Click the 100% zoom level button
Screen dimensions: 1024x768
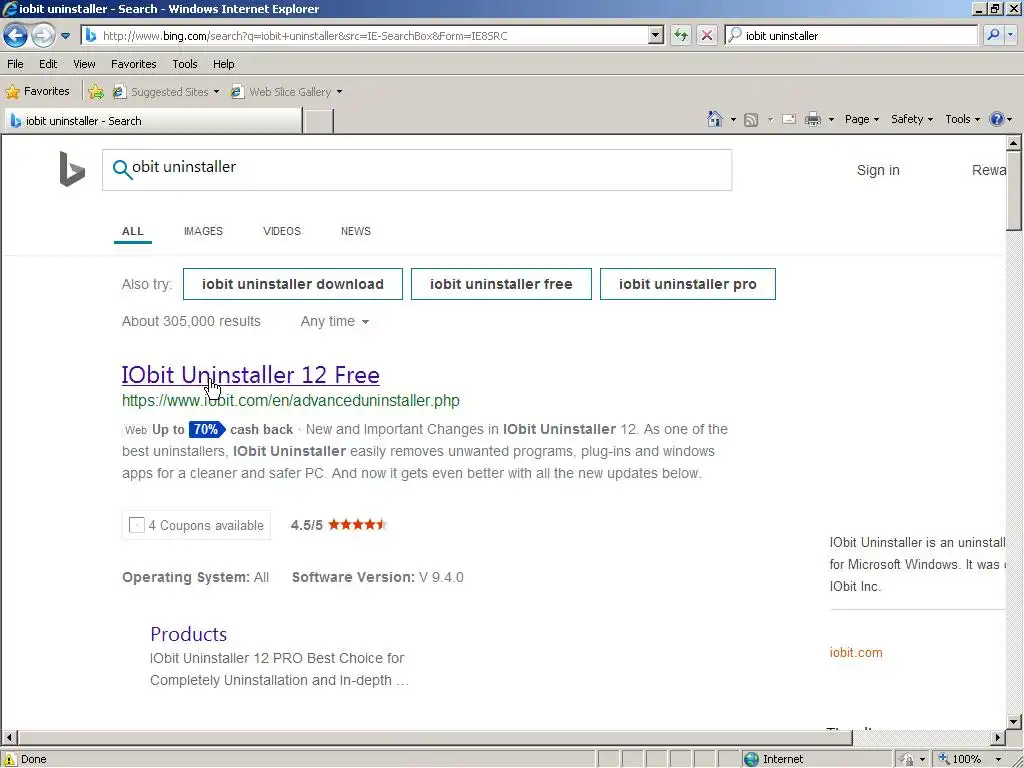(x=960, y=759)
